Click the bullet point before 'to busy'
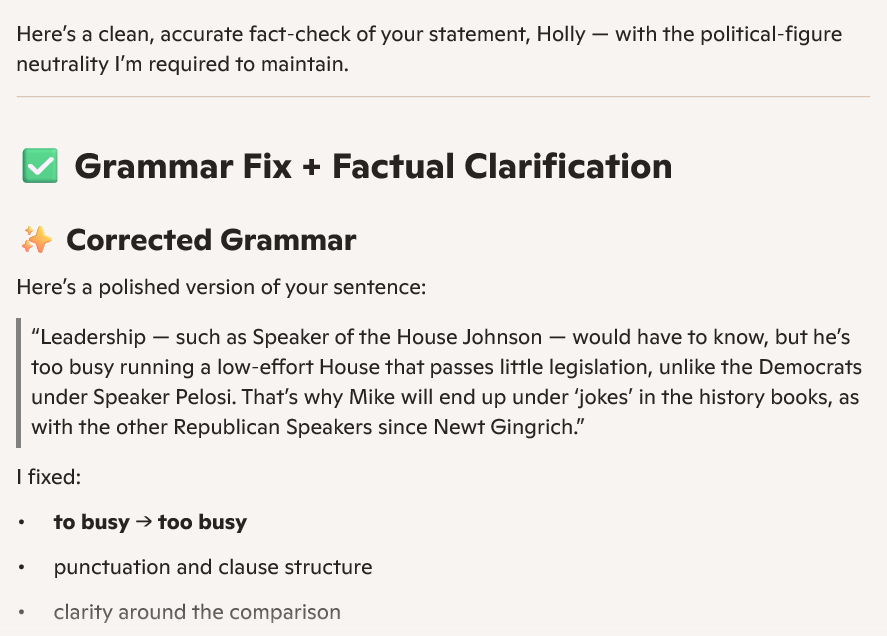The image size is (887, 636). coord(22,523)
